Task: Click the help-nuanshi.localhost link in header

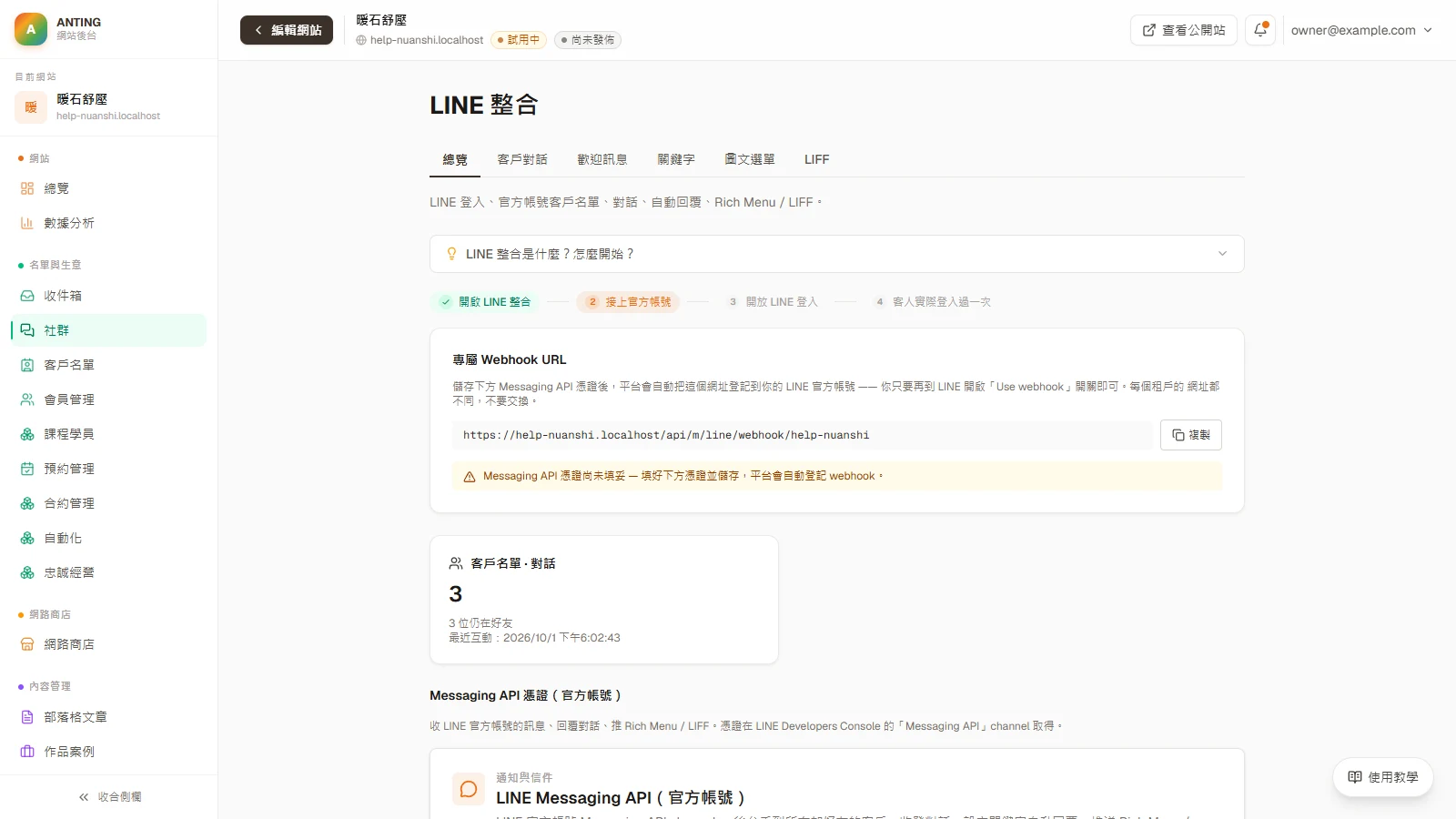Action: pyautogui.click(x=420, y=40)
